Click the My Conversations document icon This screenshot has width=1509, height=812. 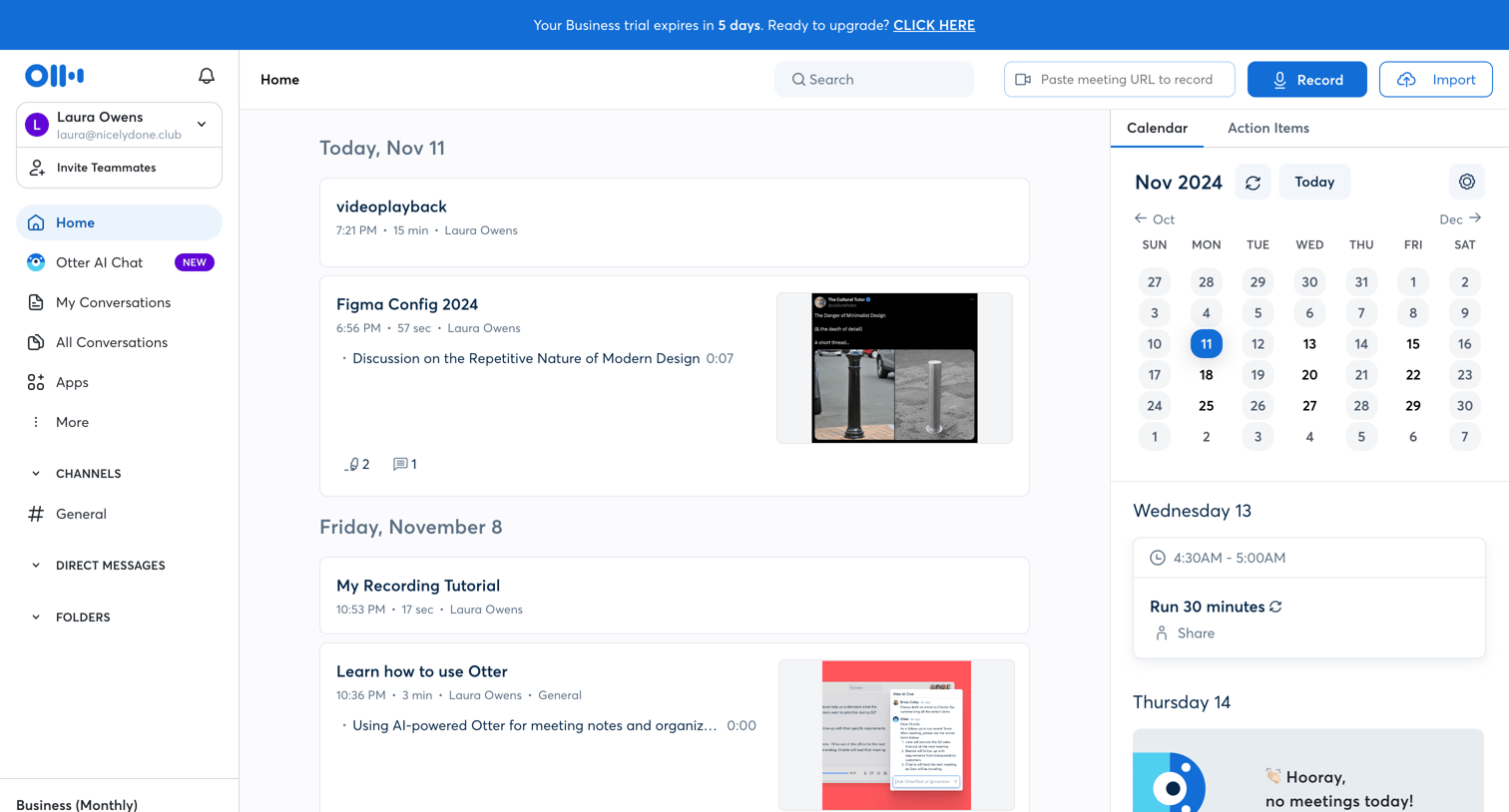(36, 302)
